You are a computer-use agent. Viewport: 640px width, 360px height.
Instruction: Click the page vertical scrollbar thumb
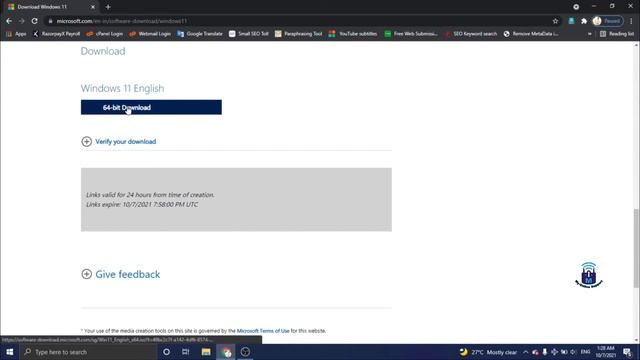pyautogui.click(x=636, y=248)
